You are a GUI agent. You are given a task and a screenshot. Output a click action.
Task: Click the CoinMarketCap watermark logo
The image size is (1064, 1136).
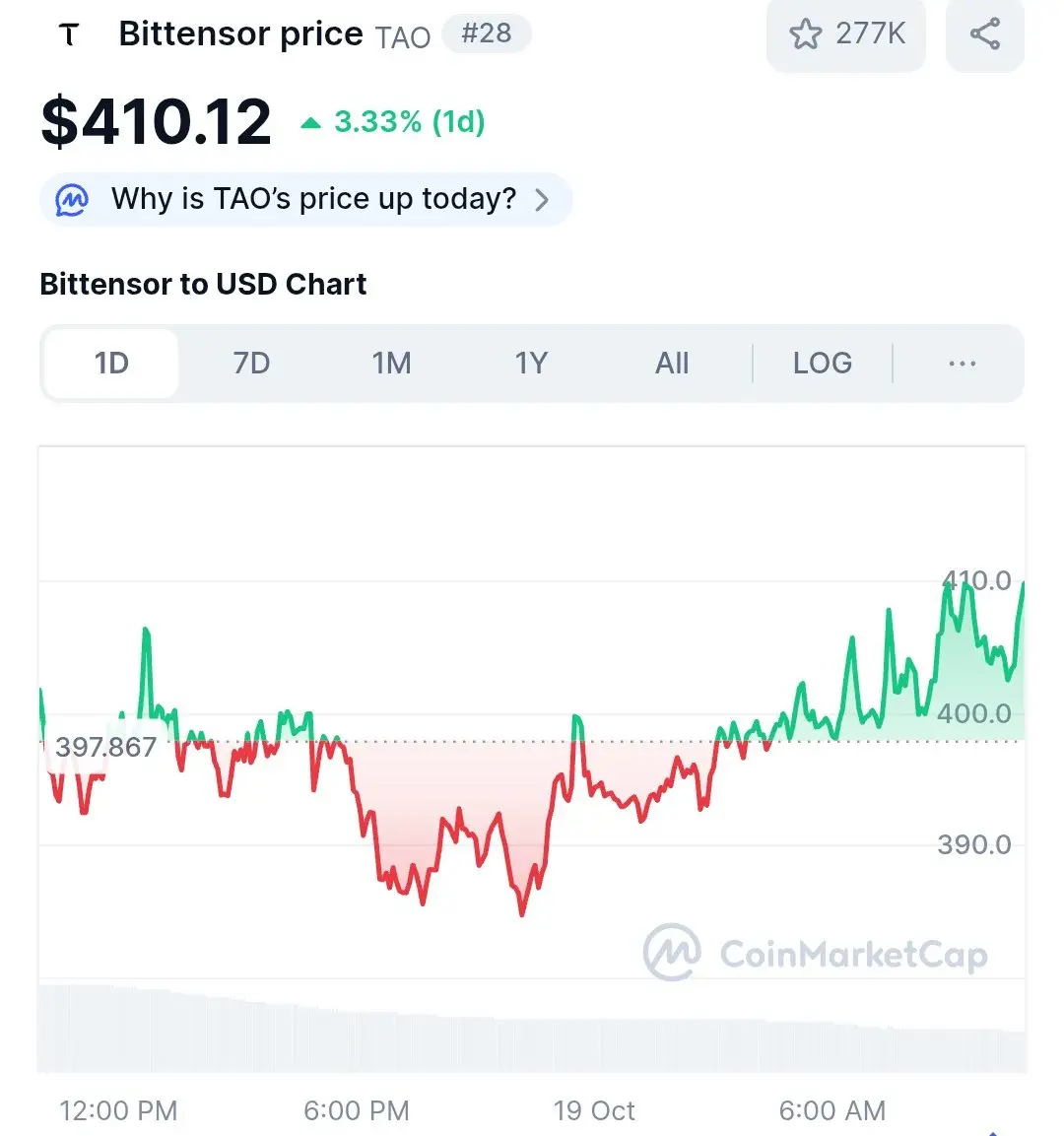tap(673, 953)
